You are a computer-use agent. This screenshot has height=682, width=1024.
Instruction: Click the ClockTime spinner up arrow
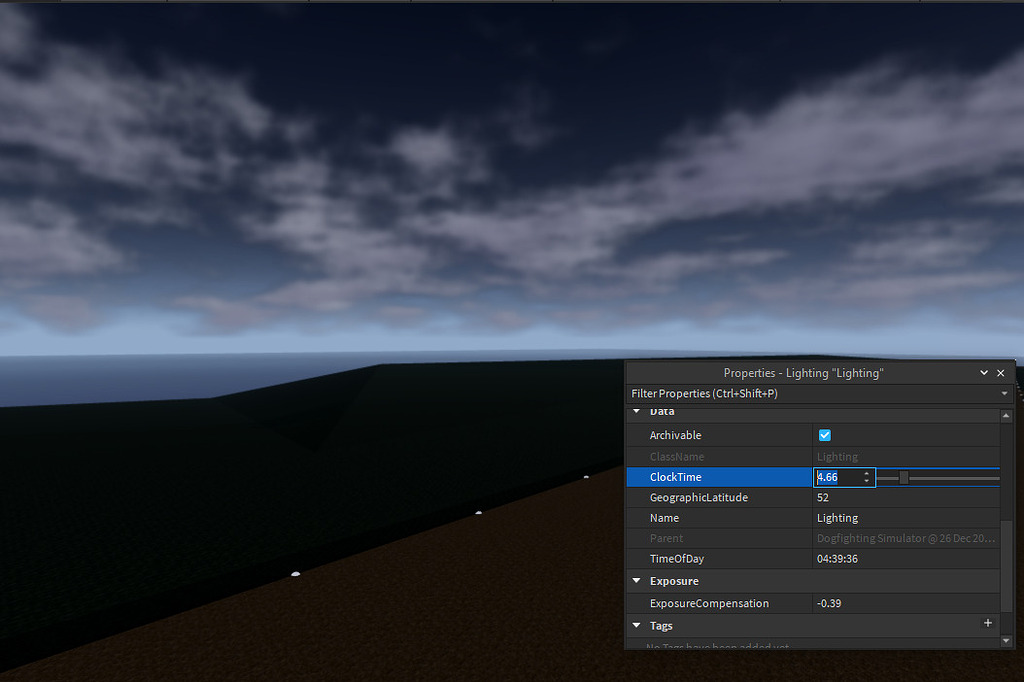(x=866, y=473)
